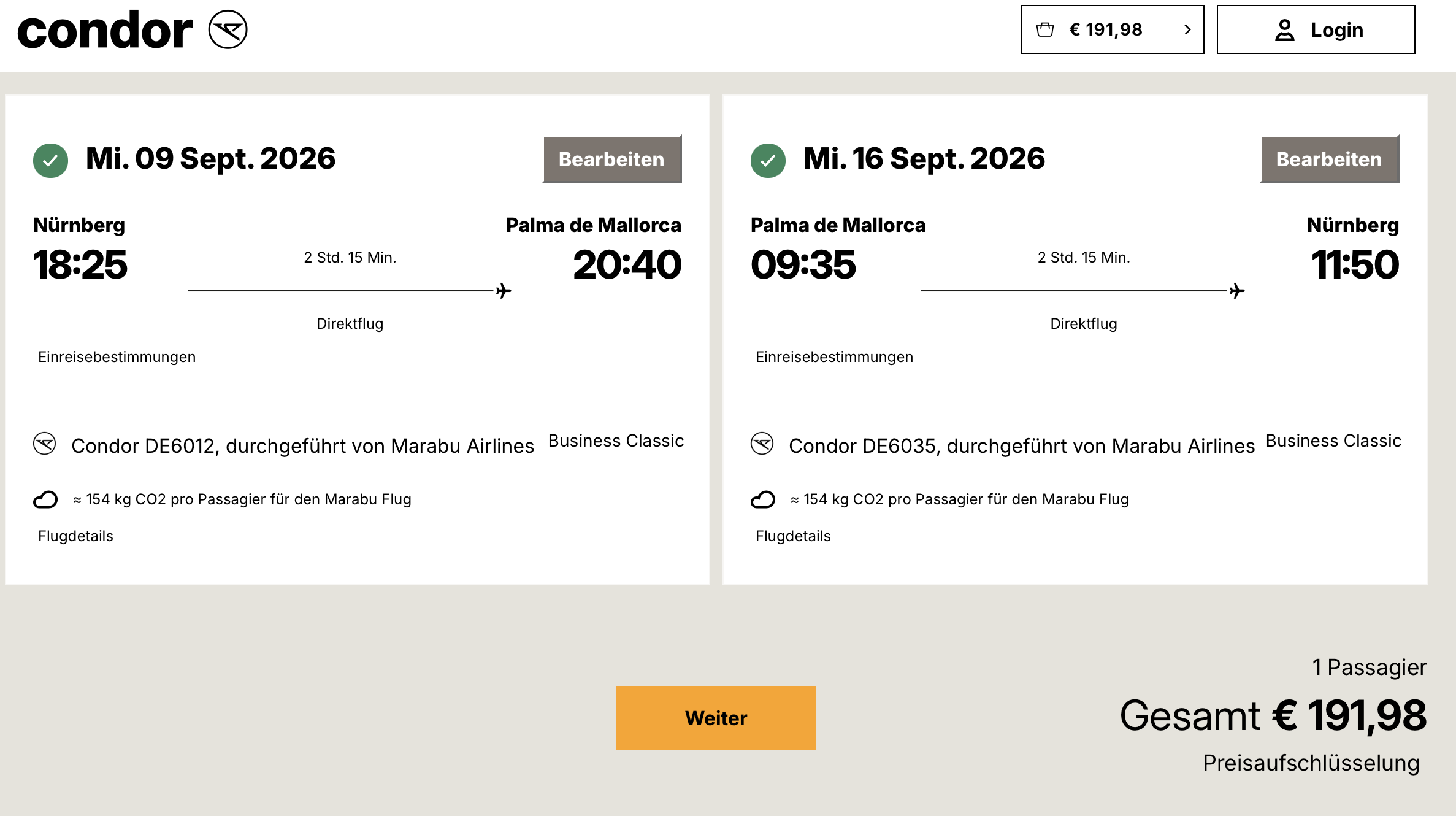Click the airplane icon on outbound route line
Viewport: 1456px width, 816px height.
[x=504, y=291]
